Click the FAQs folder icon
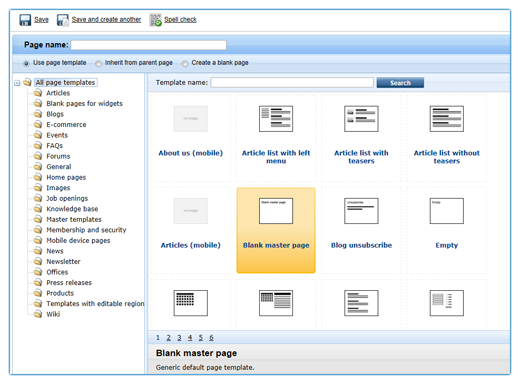Image resolution: width=520 pixels, height=384 pixels. (x=38, y=146)
